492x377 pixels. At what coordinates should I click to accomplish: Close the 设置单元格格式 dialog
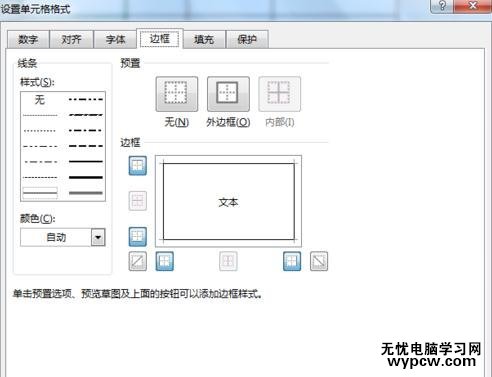pyautogui.click(x=473, y=6)
